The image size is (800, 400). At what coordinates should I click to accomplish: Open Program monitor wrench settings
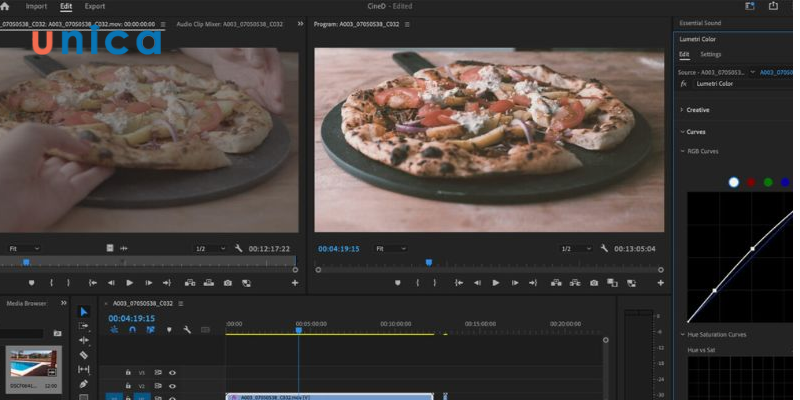604,248
